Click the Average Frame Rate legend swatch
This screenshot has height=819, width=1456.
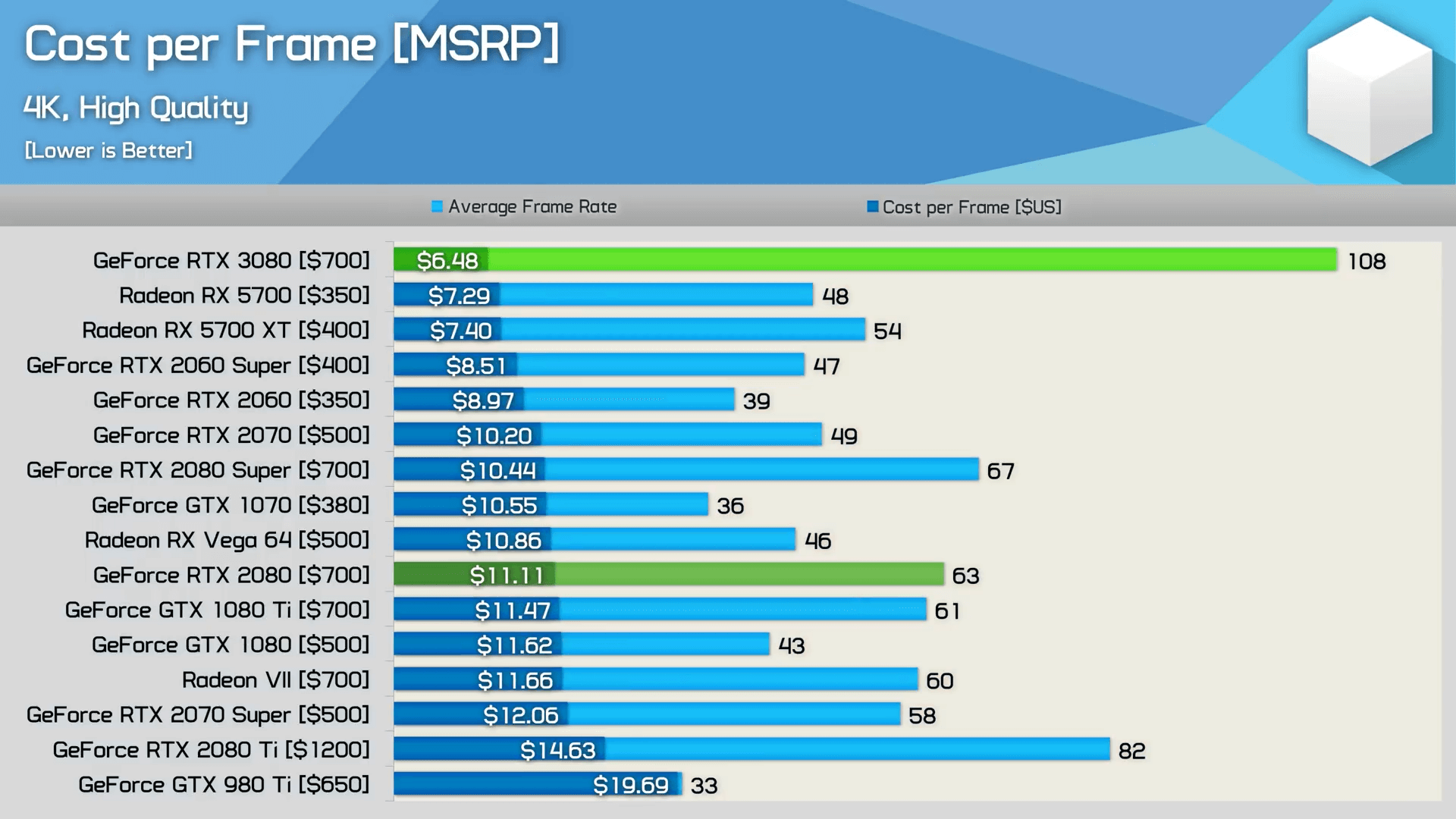pos(437,206)
